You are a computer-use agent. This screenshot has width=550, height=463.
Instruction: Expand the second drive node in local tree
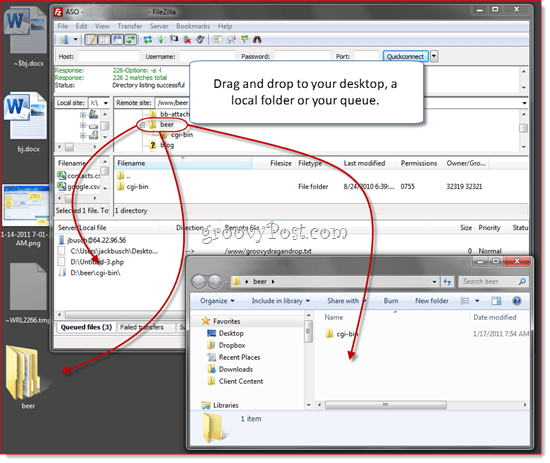83,125
